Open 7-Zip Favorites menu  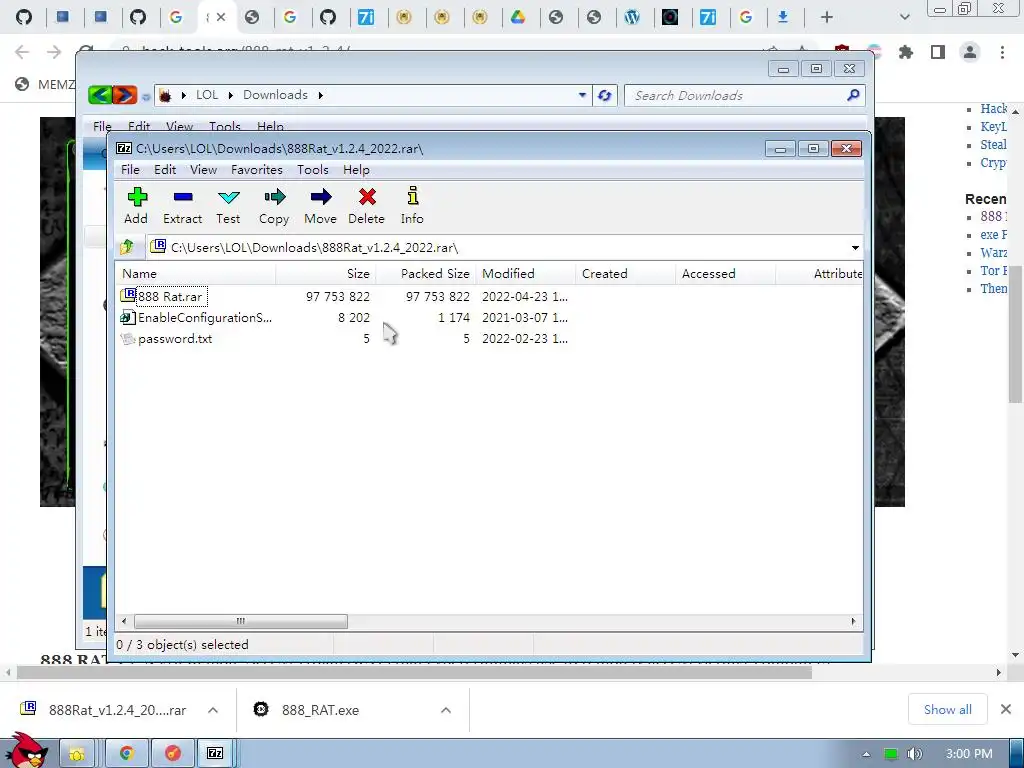point(257,170)
